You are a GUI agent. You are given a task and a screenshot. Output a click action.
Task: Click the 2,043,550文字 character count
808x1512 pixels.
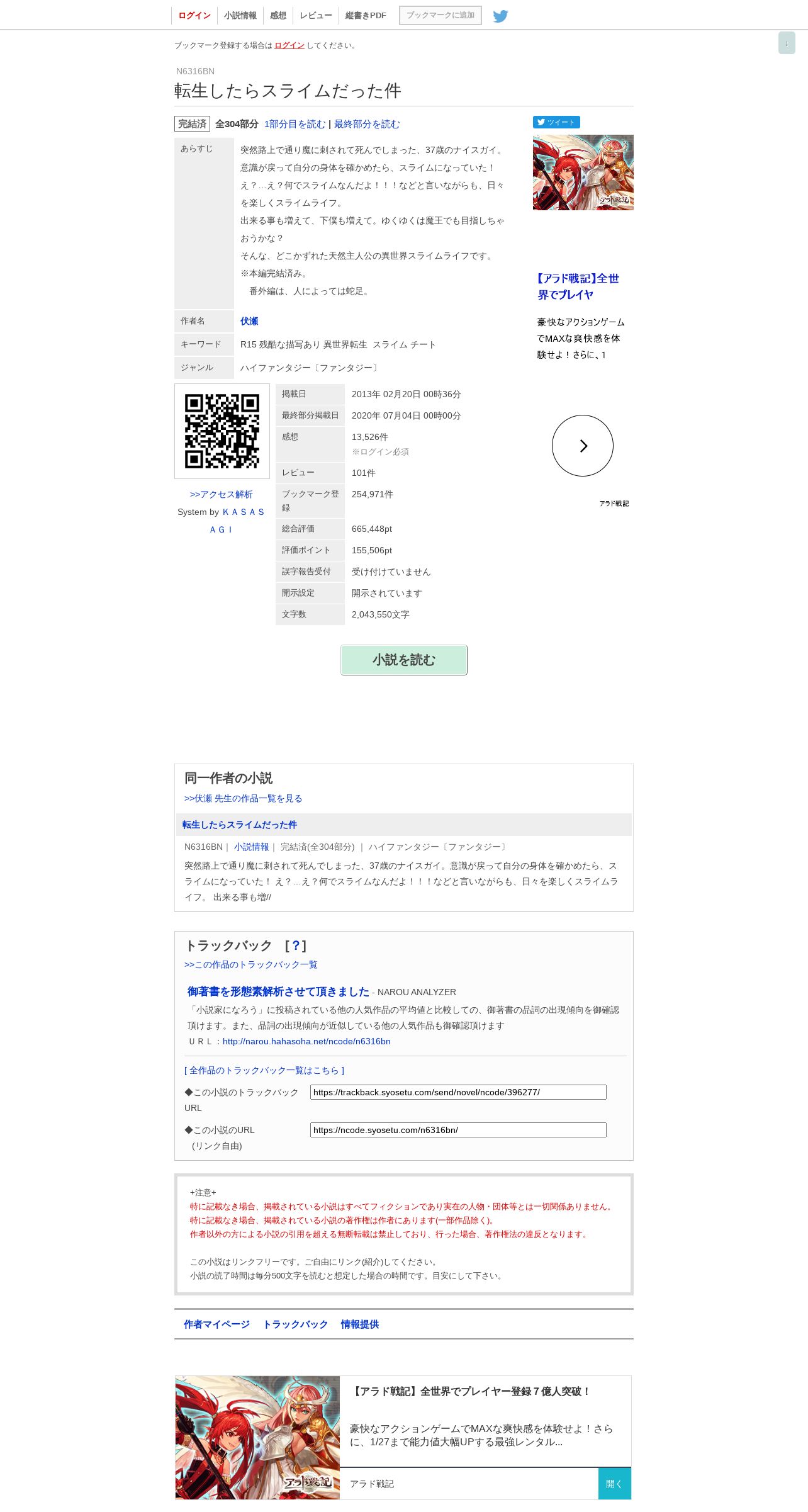click(381, 615)
